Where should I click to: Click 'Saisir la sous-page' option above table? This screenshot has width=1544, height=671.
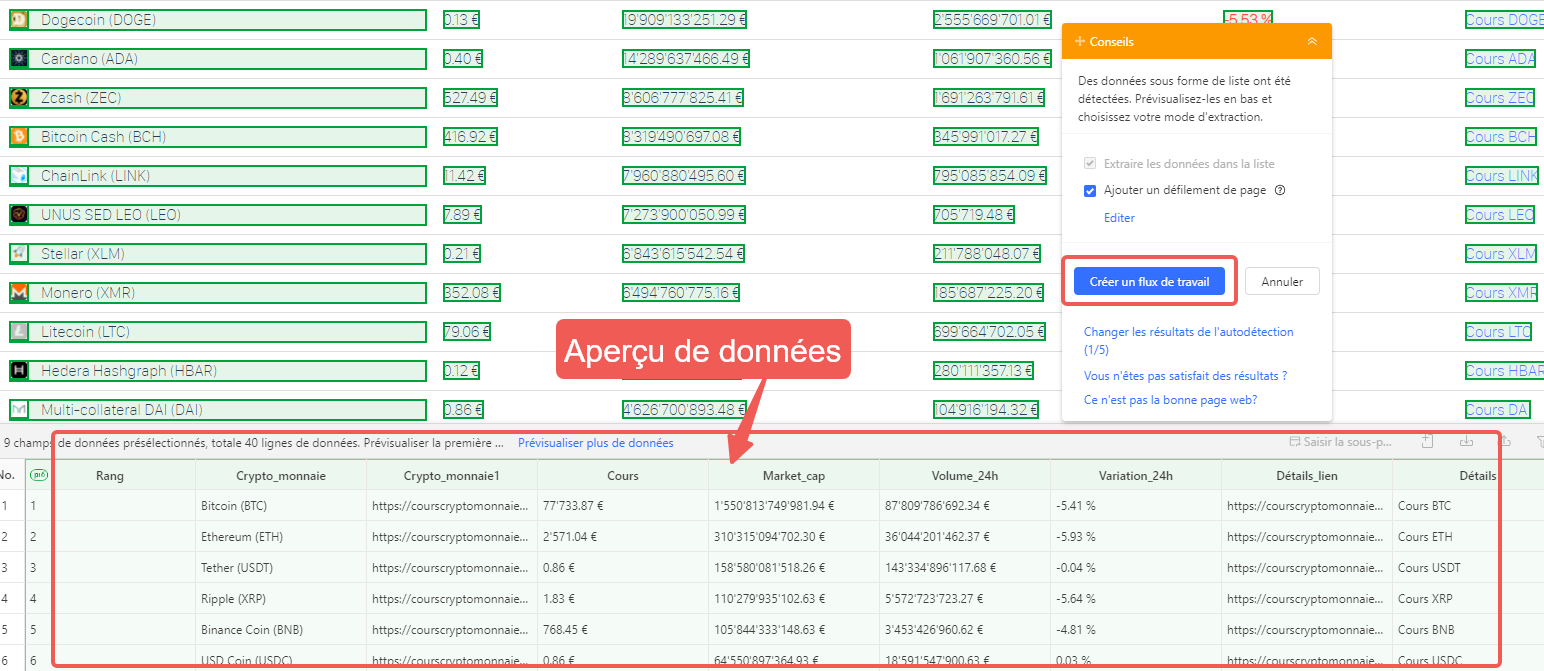click(x=1340, y=442)
